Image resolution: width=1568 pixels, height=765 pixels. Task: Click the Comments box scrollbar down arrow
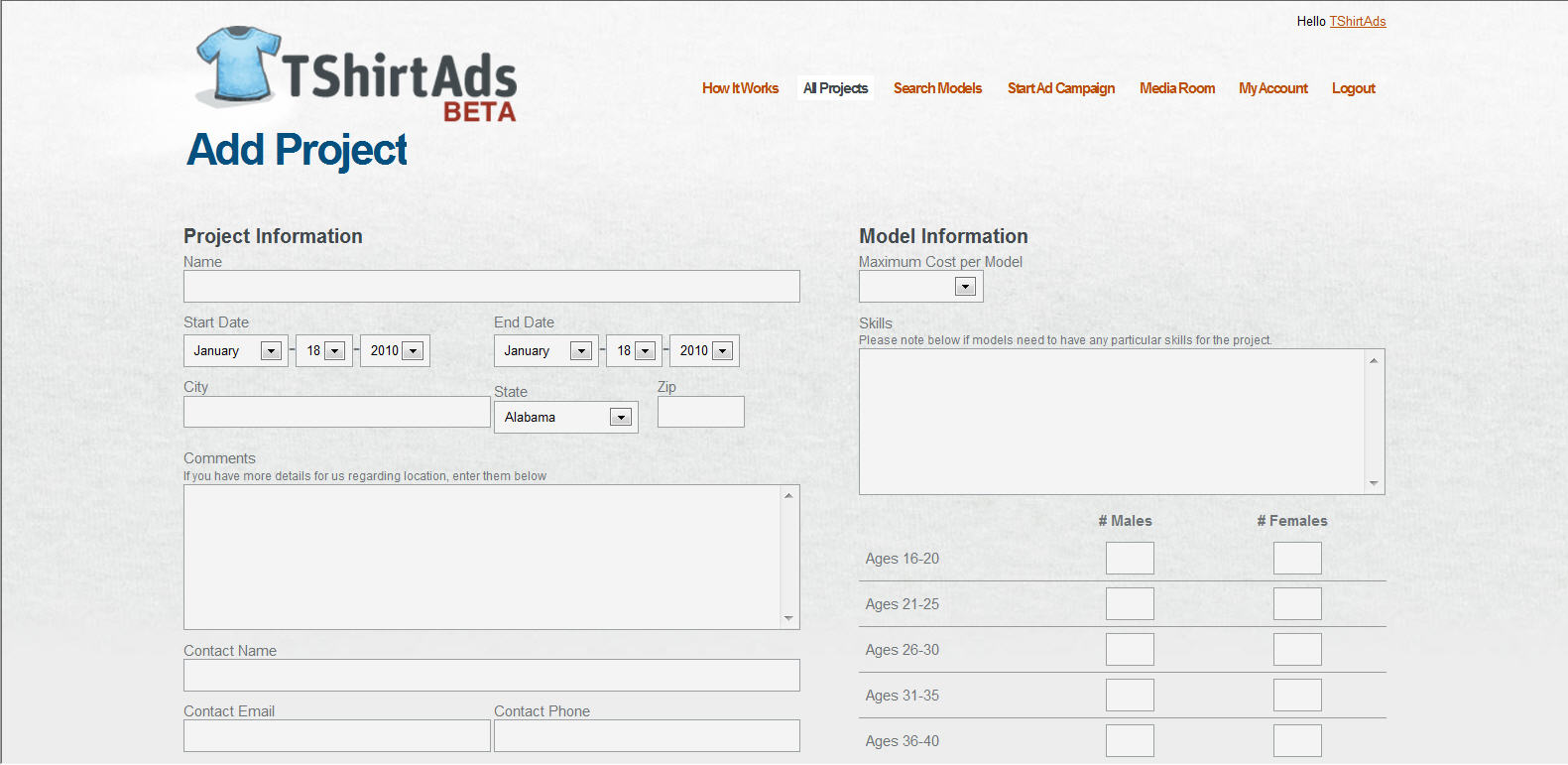click(x=788, y=618)
